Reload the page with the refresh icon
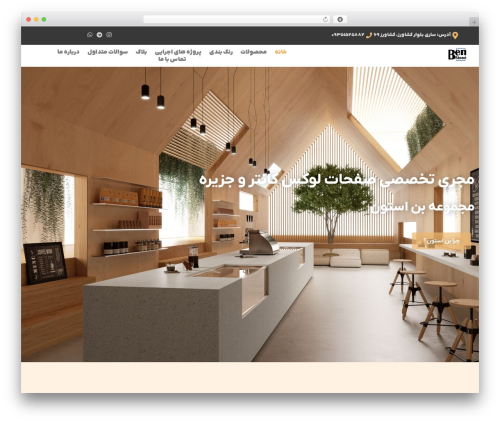This screenshot has width=500, height=423. click(325, 20)
